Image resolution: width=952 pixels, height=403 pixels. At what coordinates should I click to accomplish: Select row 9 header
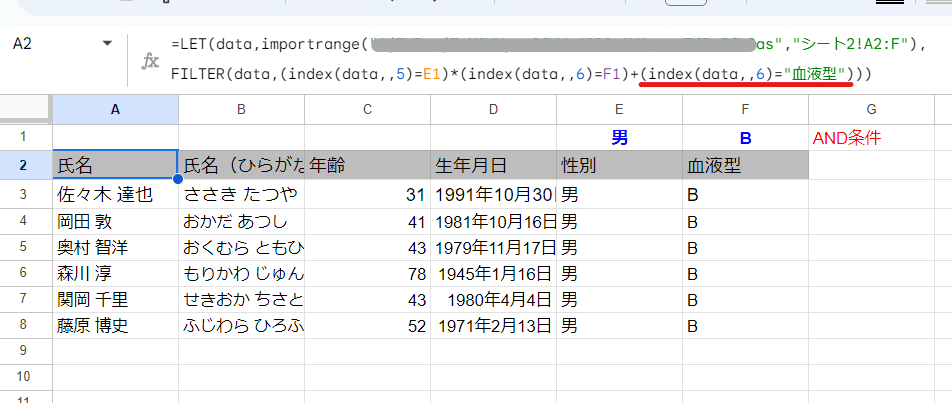[x=24, y=351]
